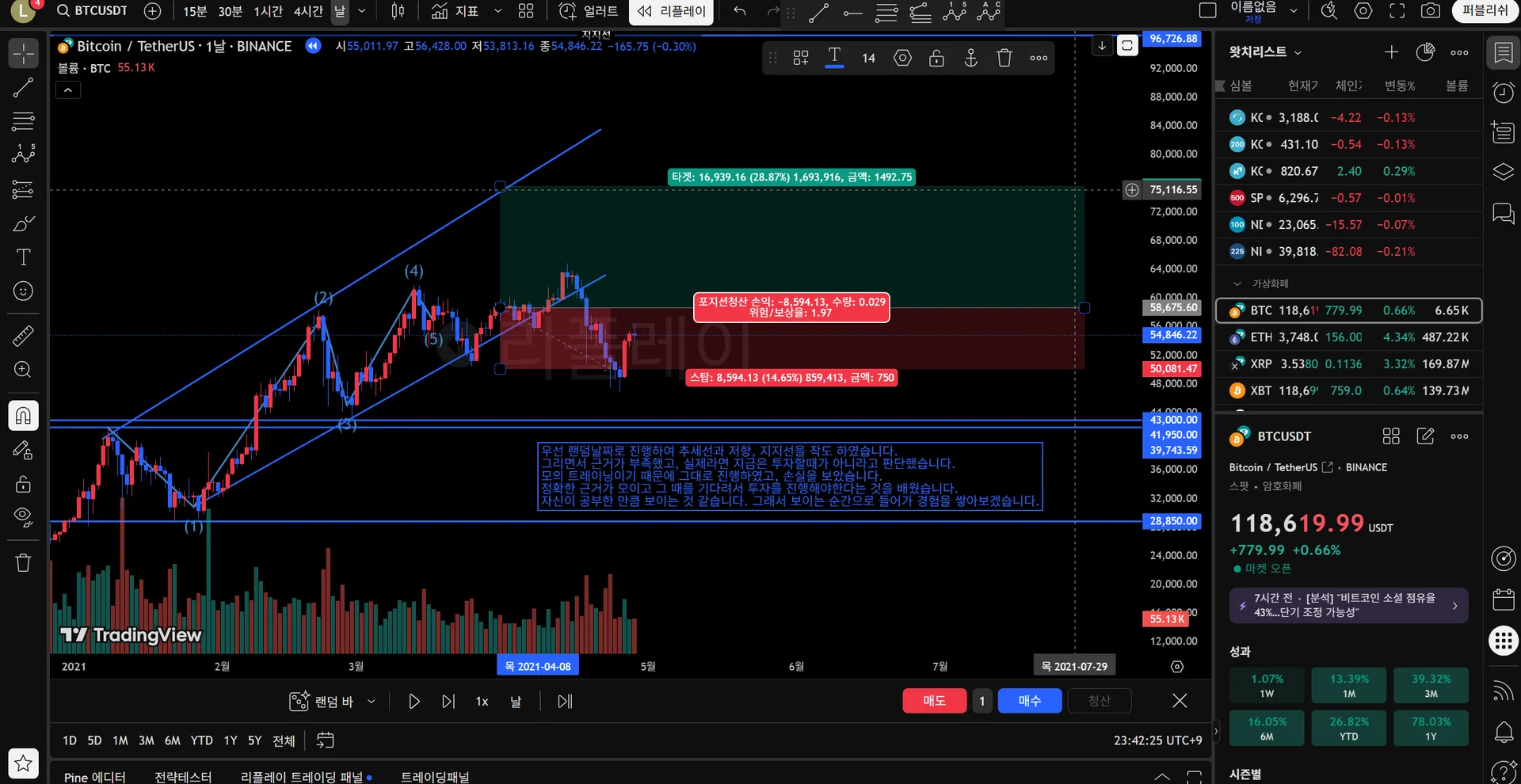
Task: Open the chats panel in right sidebar
Action: point(1503,213)
